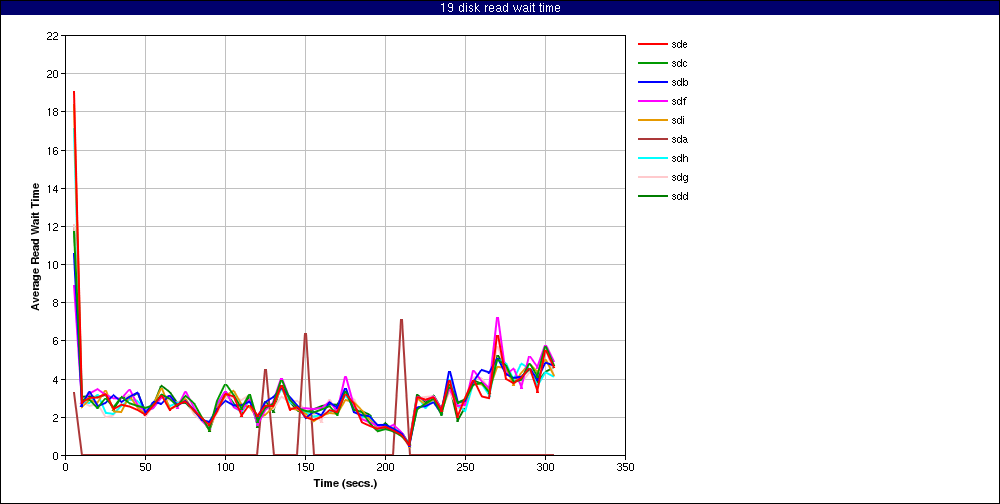Select the sdg legend label

[x=680, y=177]
